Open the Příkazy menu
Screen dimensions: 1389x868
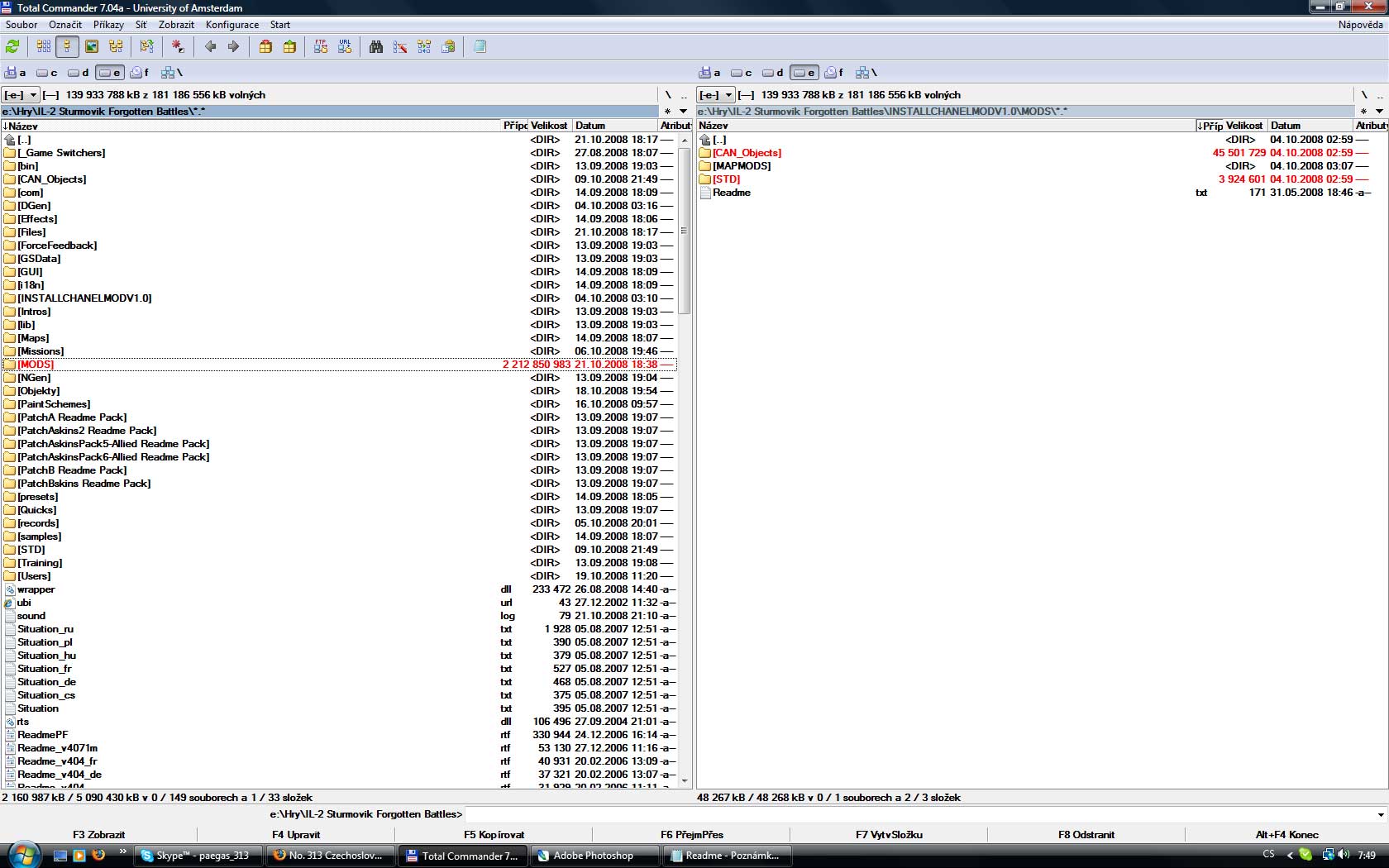108,25
